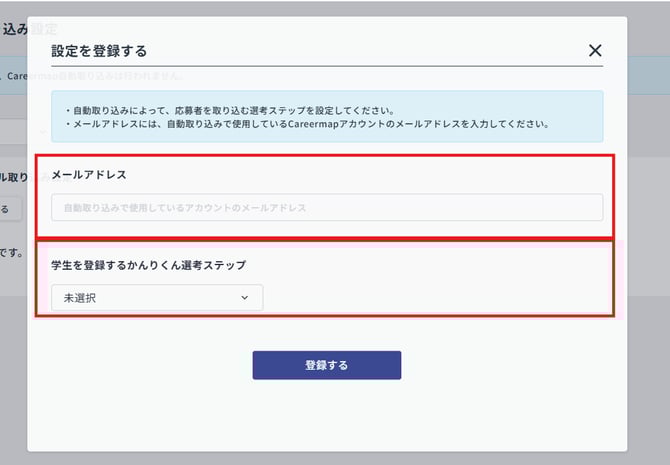Close the 設定を登録する dialog with X

point(595,51)
